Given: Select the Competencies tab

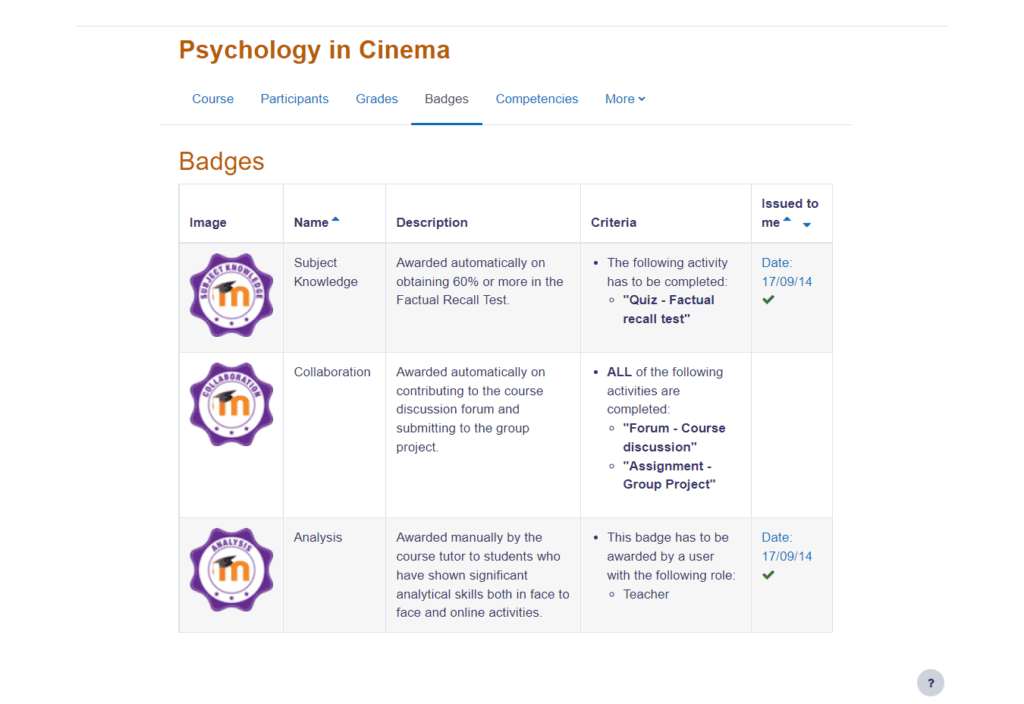Looking at the screenshot, I should click(x=537, y=99).
